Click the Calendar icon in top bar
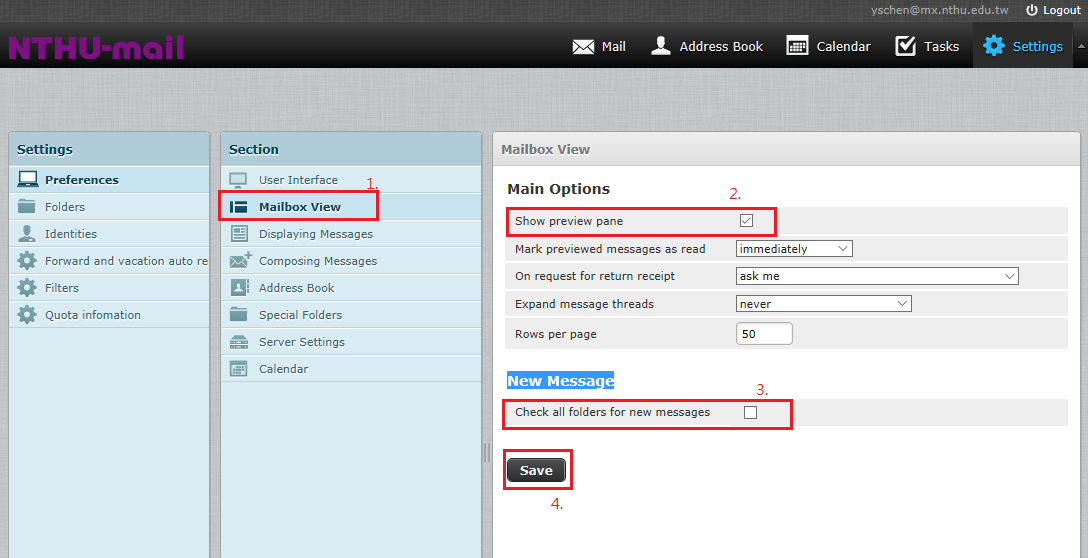Image resolution: width=1088 pixels, height=558 pixels. tap(797, 46)
